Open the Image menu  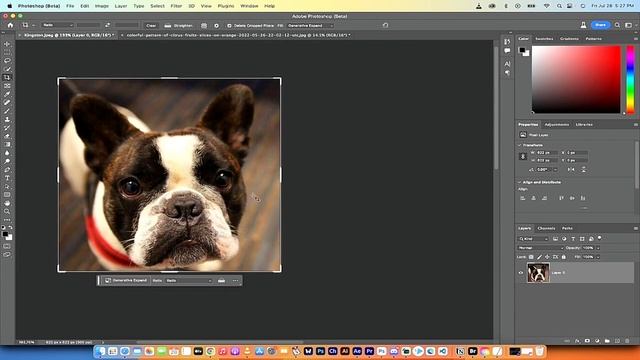click(102, 6)
